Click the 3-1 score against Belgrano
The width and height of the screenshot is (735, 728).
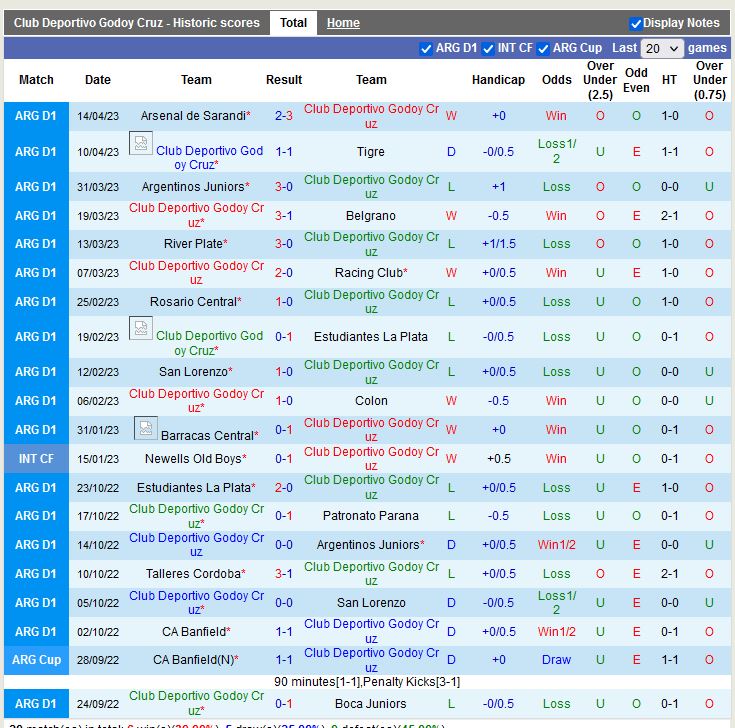(x=284, y=216)
